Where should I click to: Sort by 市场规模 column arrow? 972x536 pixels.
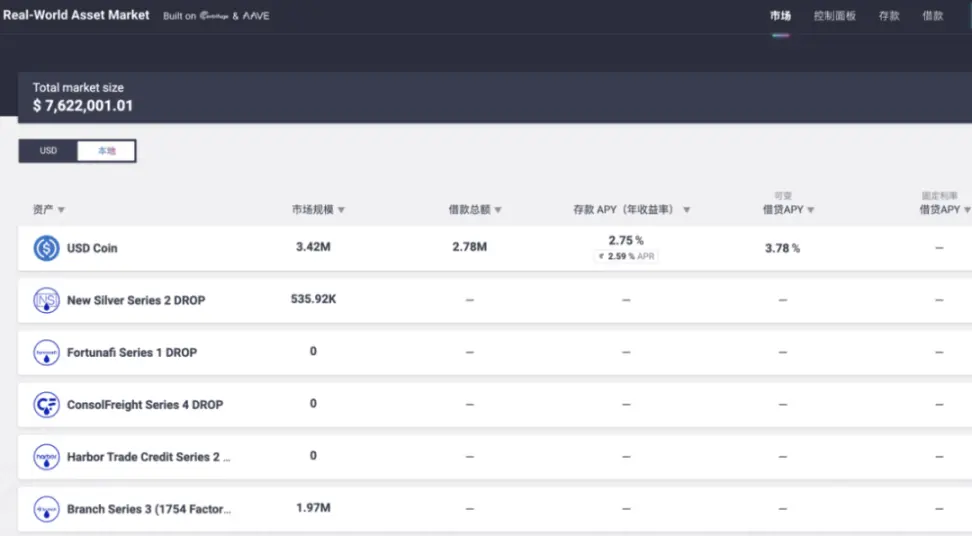pos(341,209)
